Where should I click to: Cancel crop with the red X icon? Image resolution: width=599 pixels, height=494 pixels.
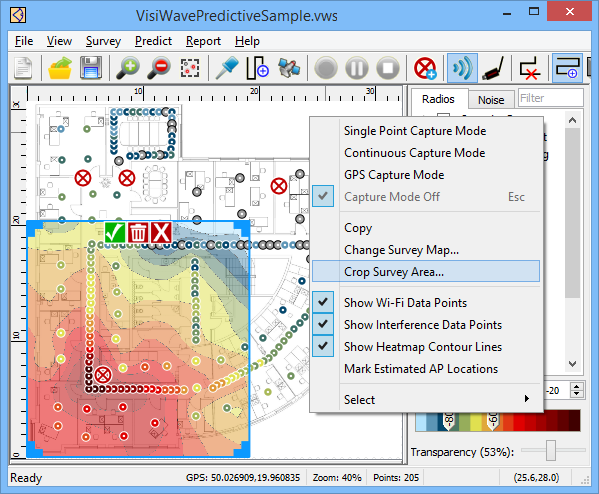tap(161, 232)
